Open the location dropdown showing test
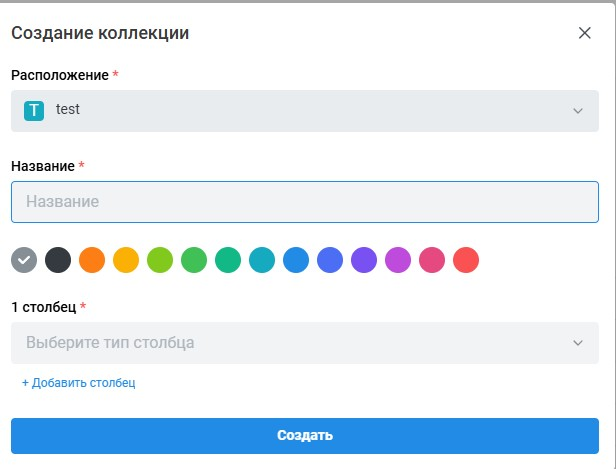The image size is (616, 469). tap(305, 111)
